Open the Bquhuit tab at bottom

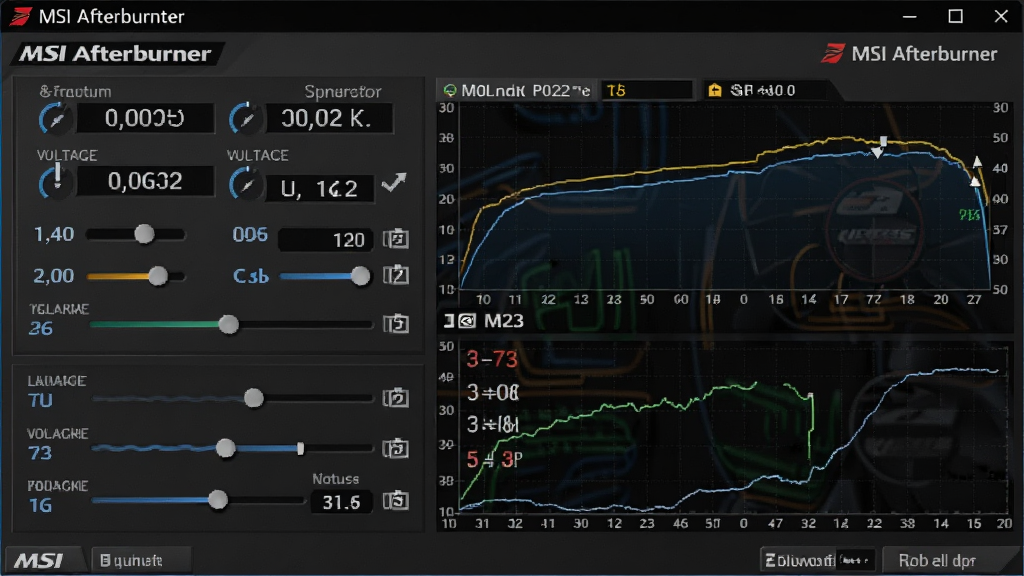coord(141,560)
